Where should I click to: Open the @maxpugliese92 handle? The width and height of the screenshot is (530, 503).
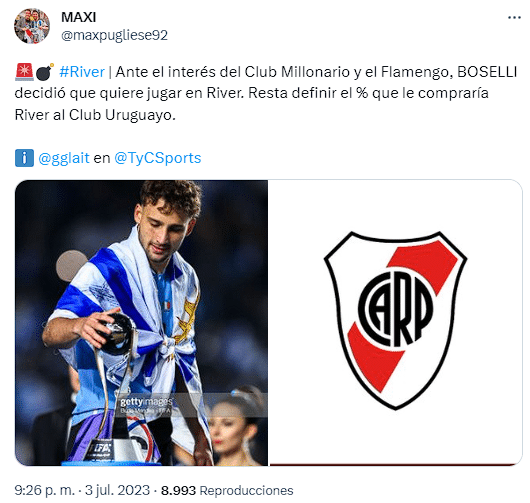pos(114,35)
